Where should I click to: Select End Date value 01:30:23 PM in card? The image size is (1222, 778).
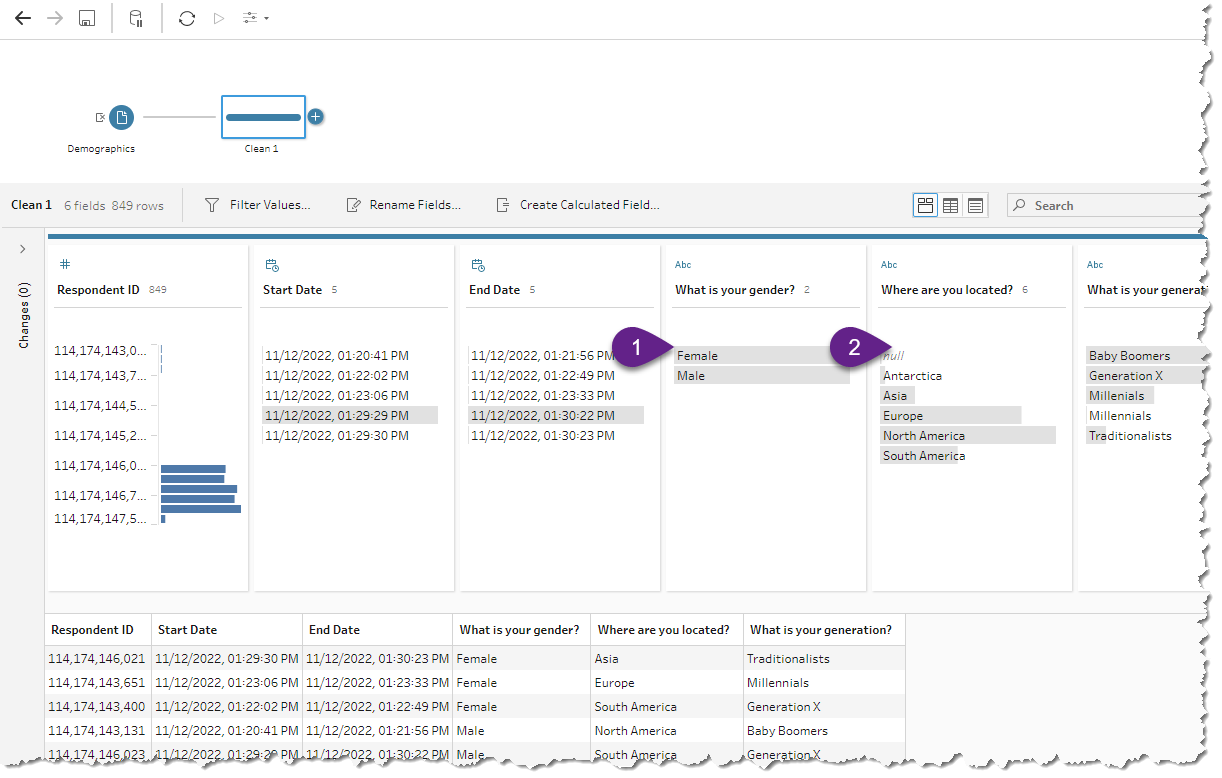(x=543, y=436)
